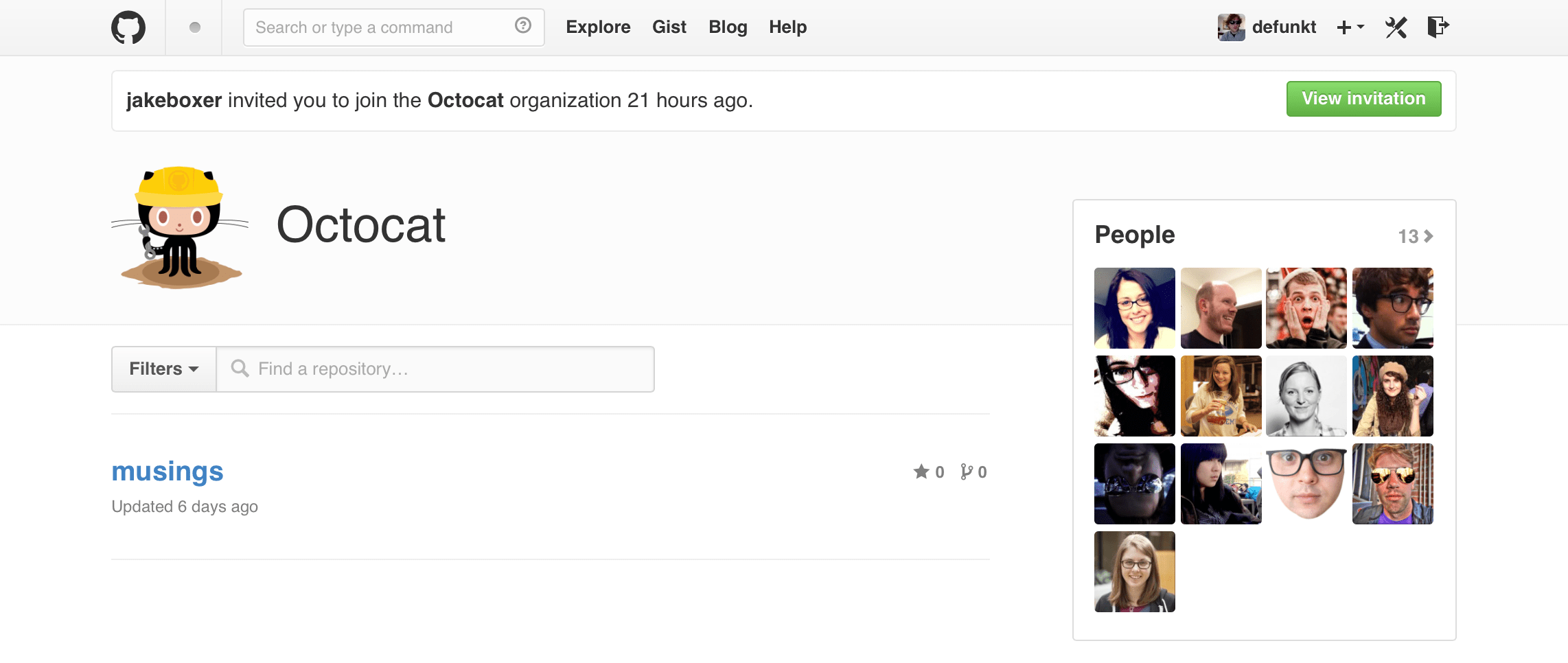Go to the Gist page

tap(669, 27)
